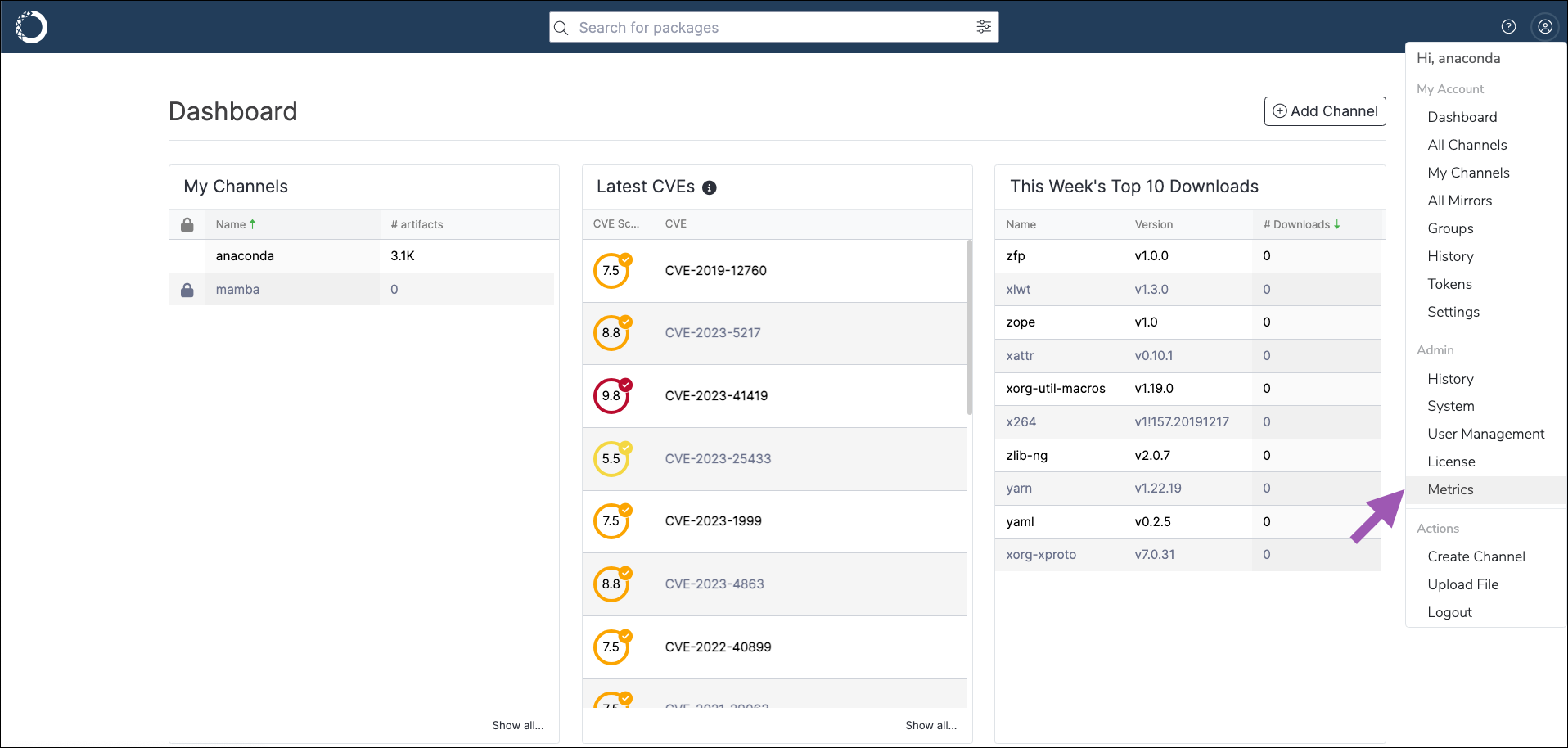The image size is (1568, 748).
Task: Sort by # Downloads column
Action: pos(1301,224)
